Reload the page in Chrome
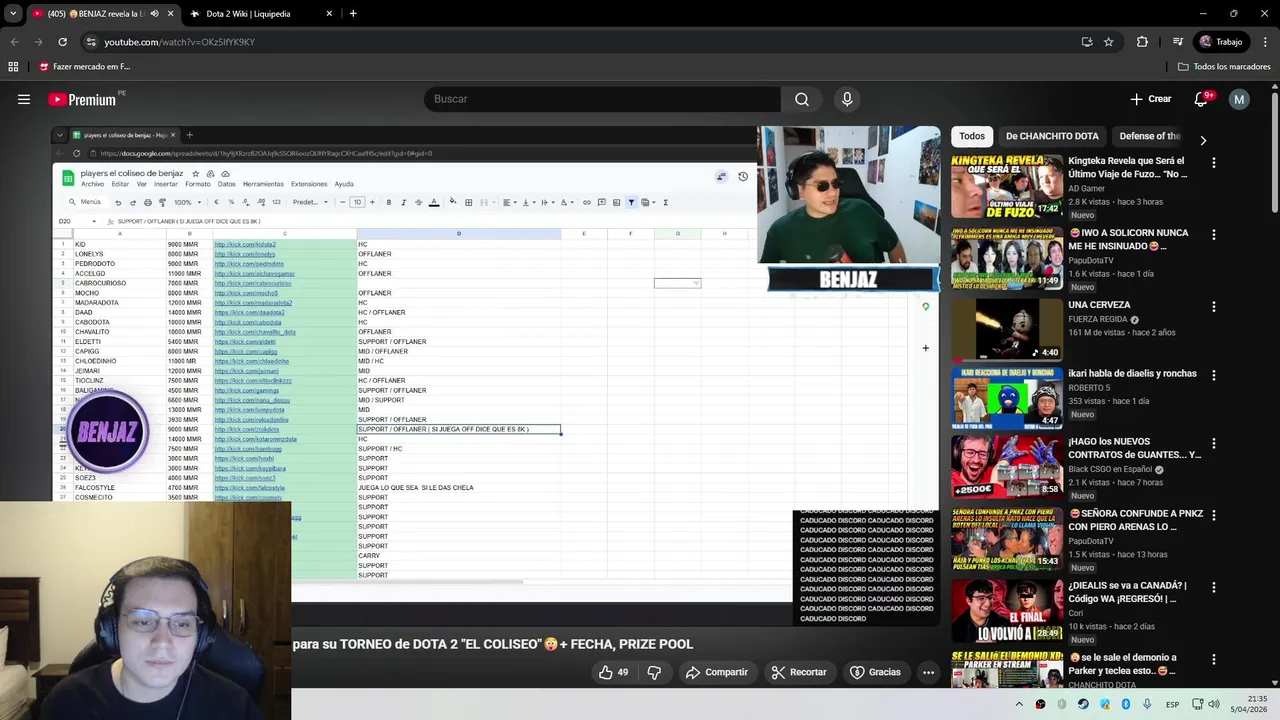 [x=62, y=42]
